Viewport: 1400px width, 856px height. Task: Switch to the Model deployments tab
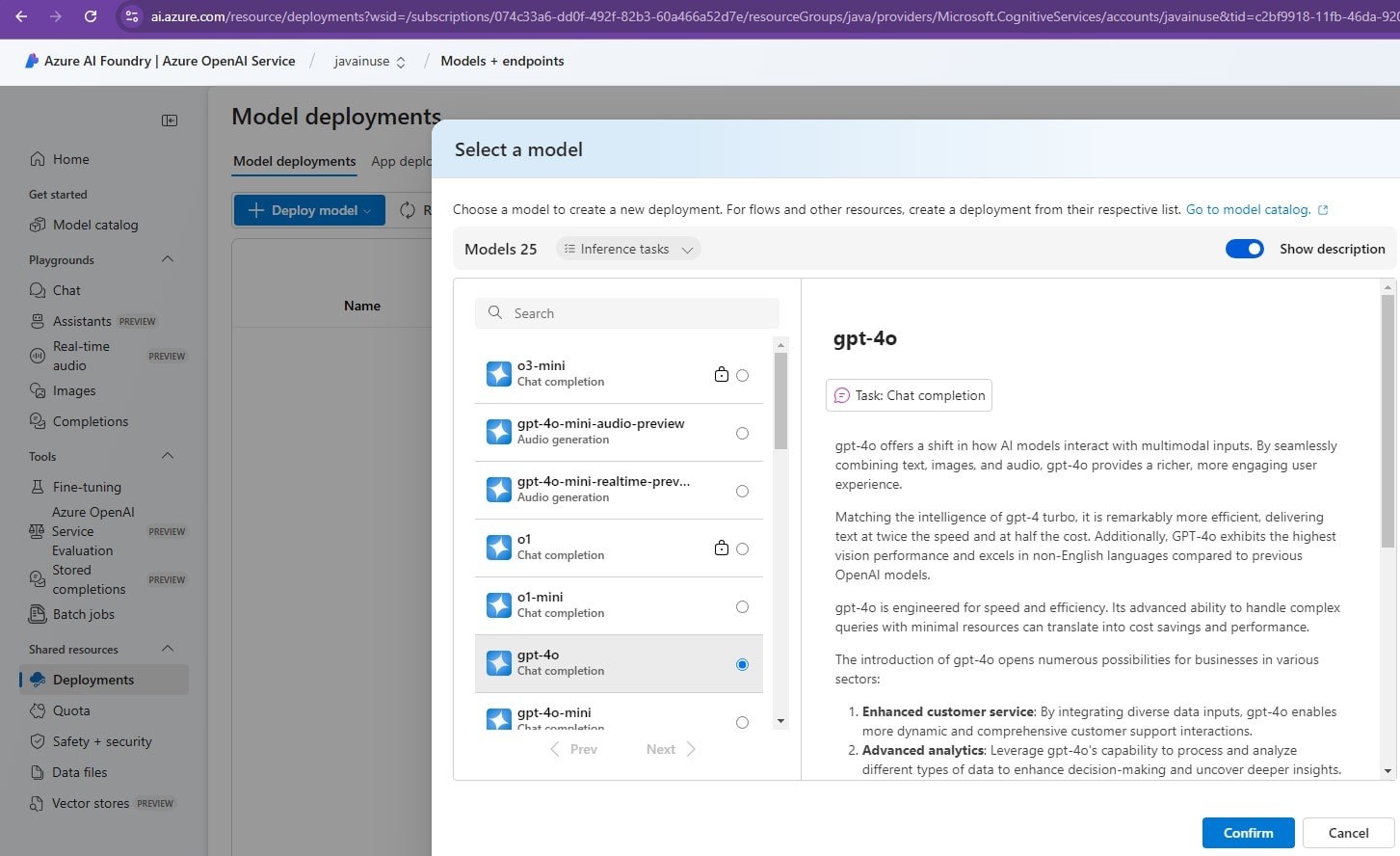pos(295,161)
